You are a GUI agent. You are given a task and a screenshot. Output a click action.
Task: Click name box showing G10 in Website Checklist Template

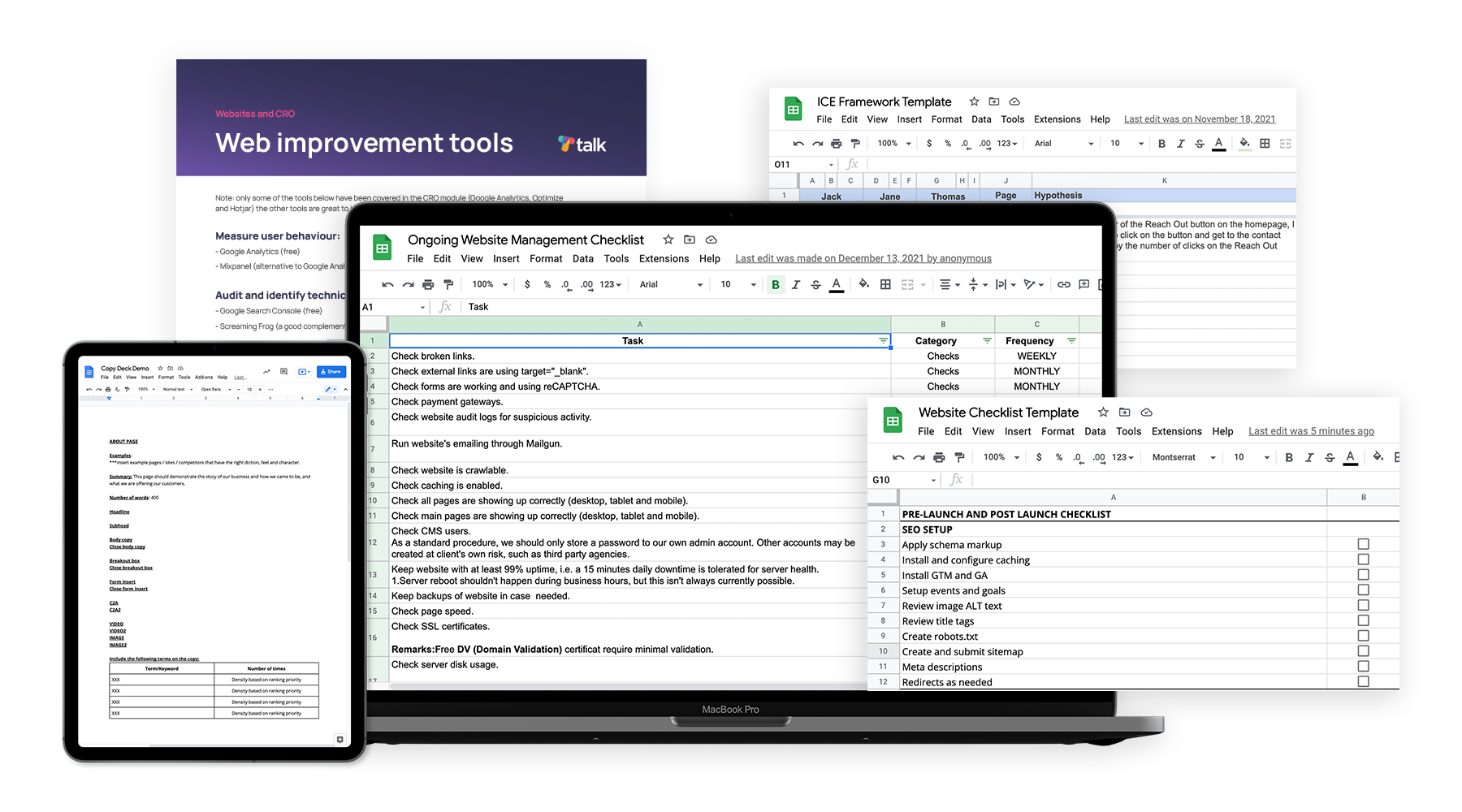pos(904,480)
